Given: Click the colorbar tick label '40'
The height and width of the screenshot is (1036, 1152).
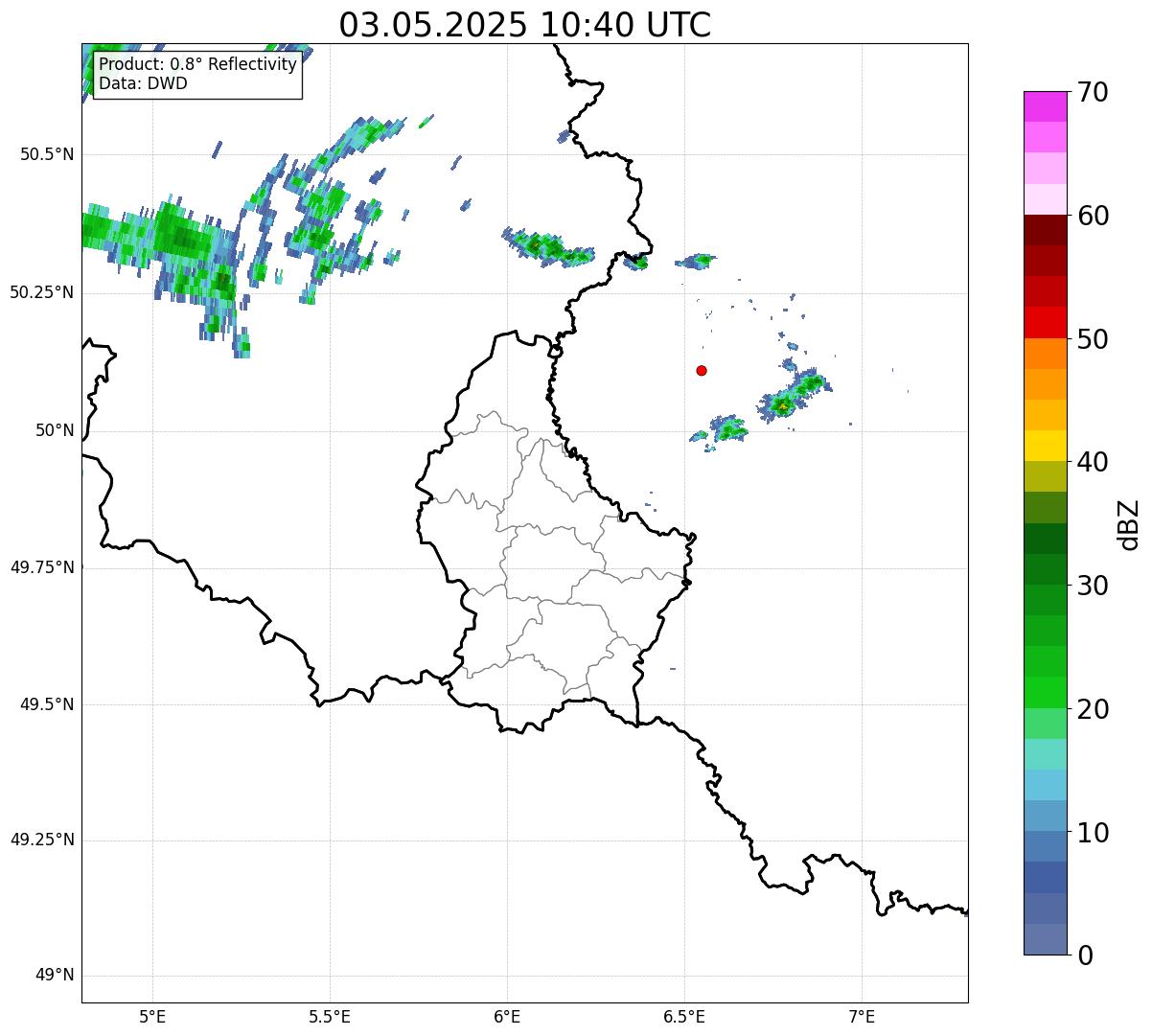Looking at the screenshot, I should (1093, 463).
